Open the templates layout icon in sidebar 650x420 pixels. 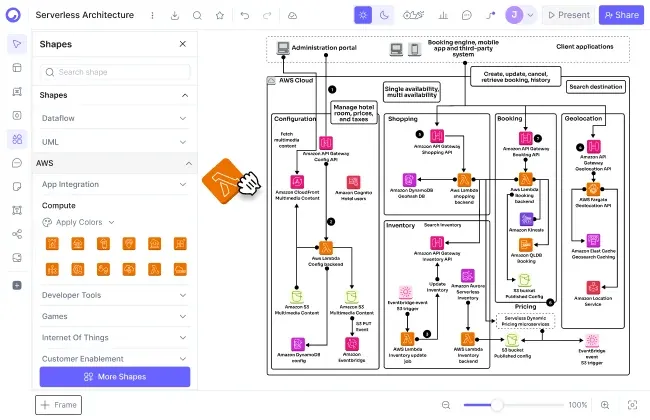point(17,68)
